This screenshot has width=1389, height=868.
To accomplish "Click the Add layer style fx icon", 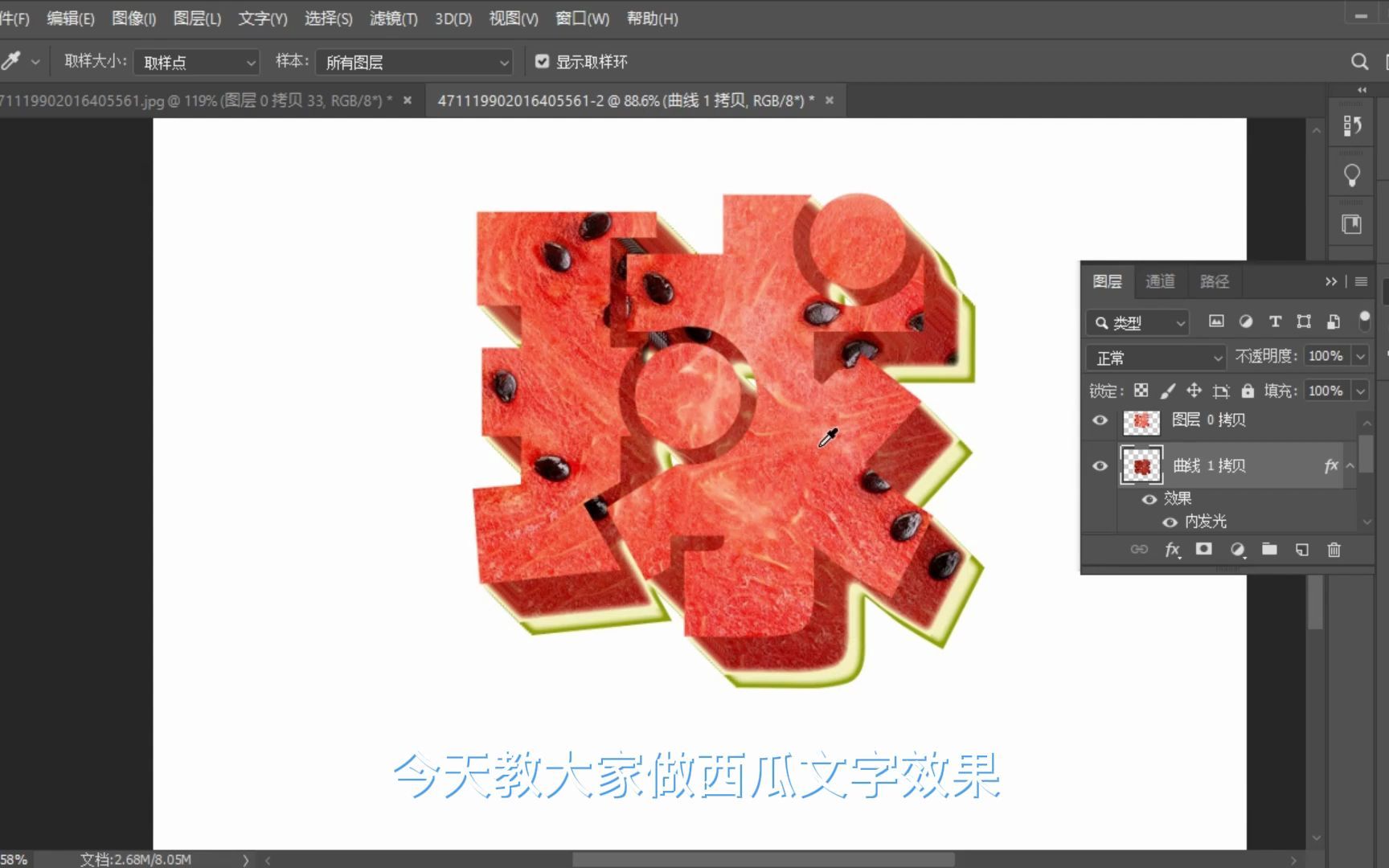I will coord(1173,550).
